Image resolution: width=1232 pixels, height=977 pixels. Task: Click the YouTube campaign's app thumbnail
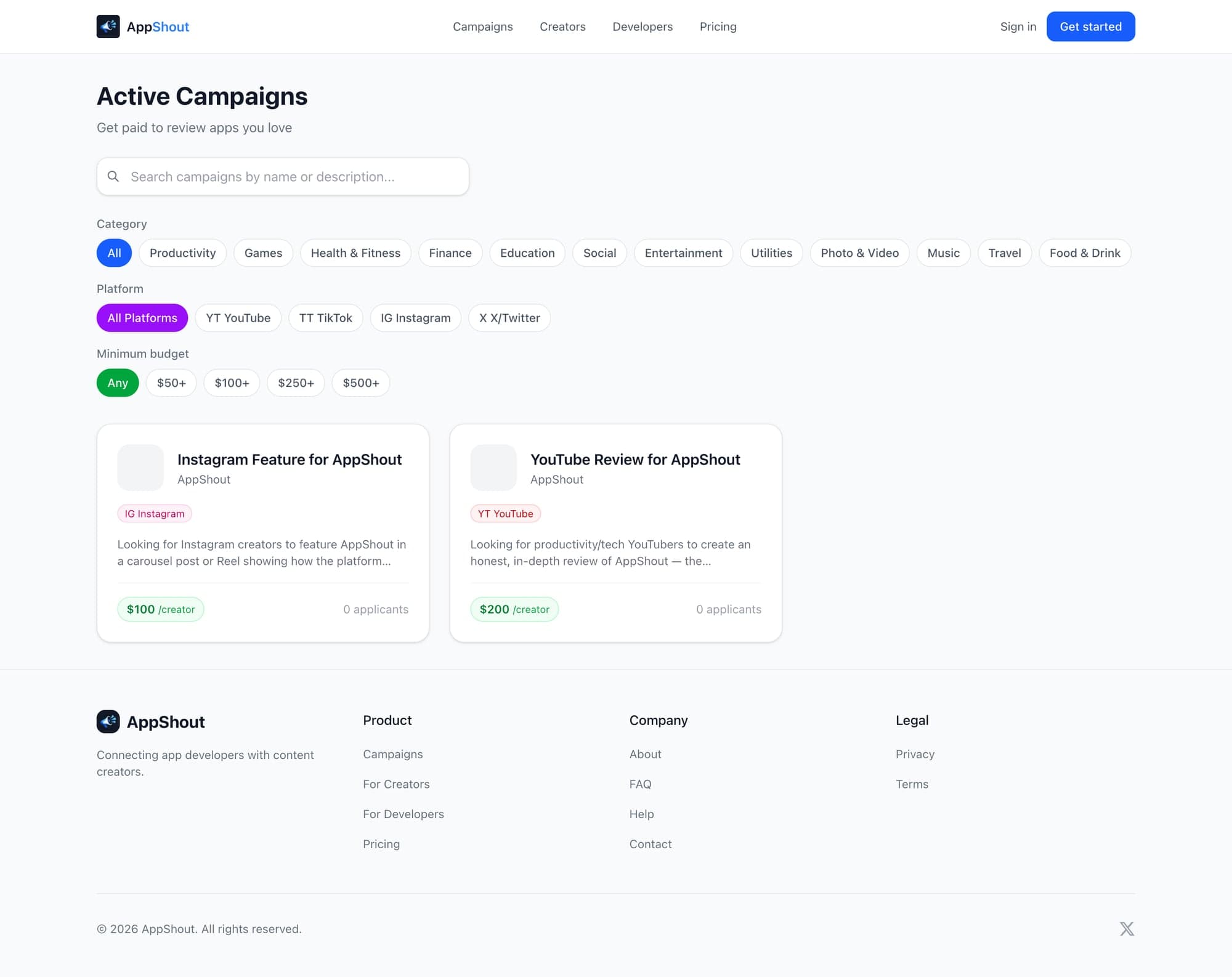click(x=493, y=467)
